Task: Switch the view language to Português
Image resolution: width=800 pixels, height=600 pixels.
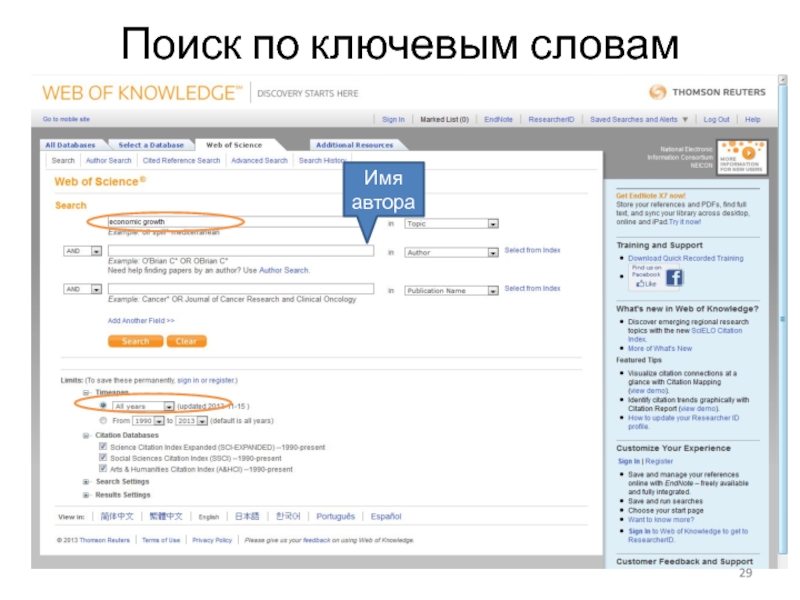Action: tap(335, 516)
